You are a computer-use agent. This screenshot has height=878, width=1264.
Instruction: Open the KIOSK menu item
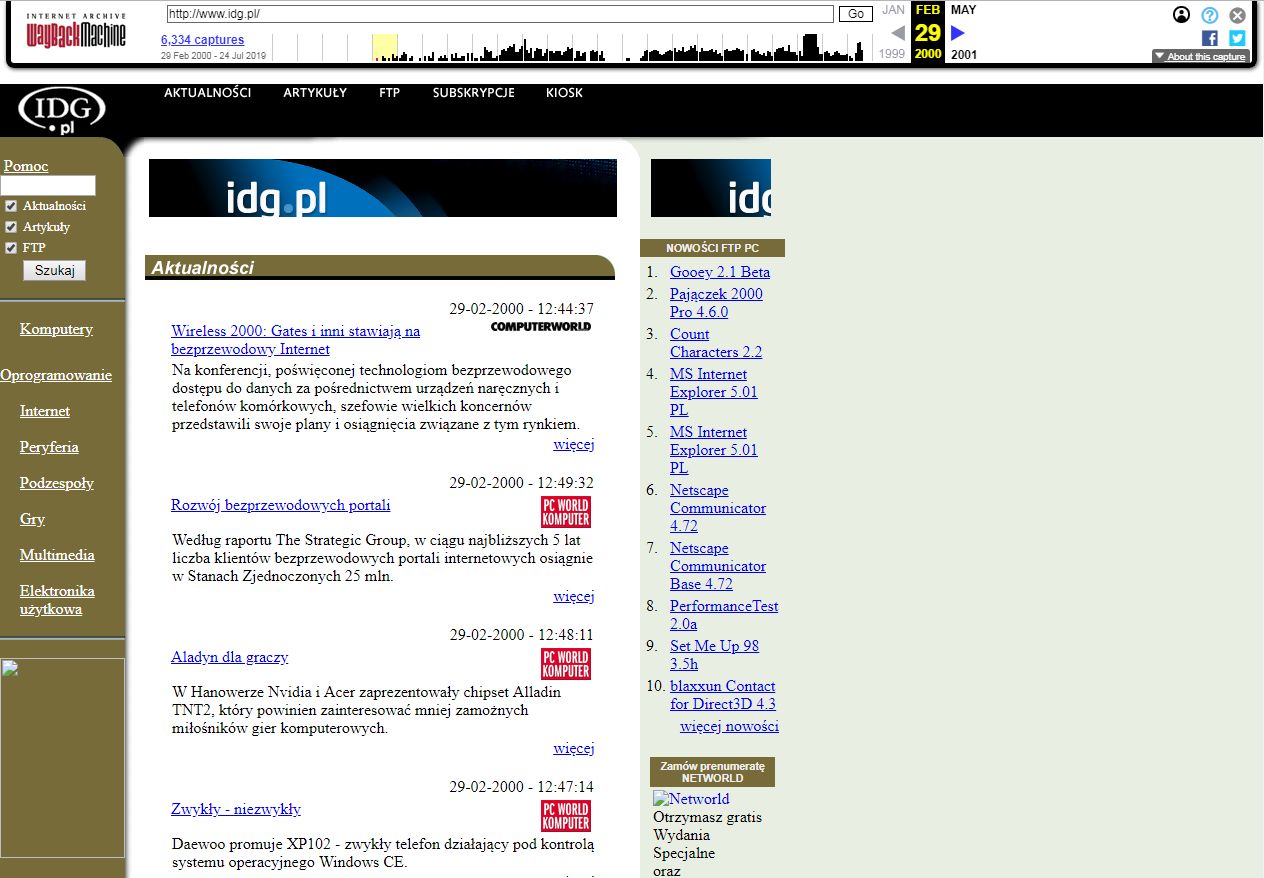pyautogui.click(x=564, y=93)
